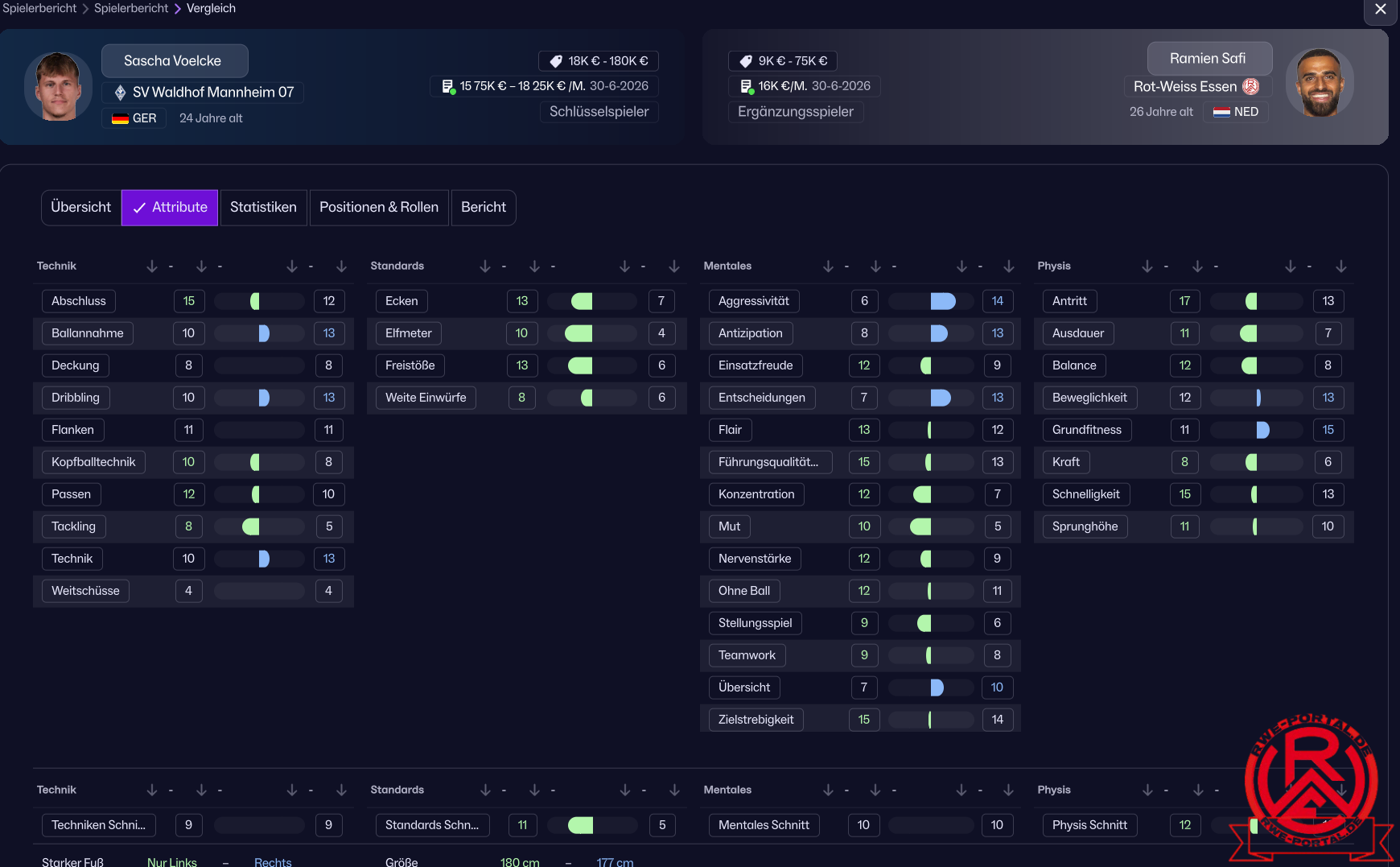Viewport: 1400px width, 867px height.
Task: Click Sascha Voelcke's portrait photo
Action: pos(58,87)
